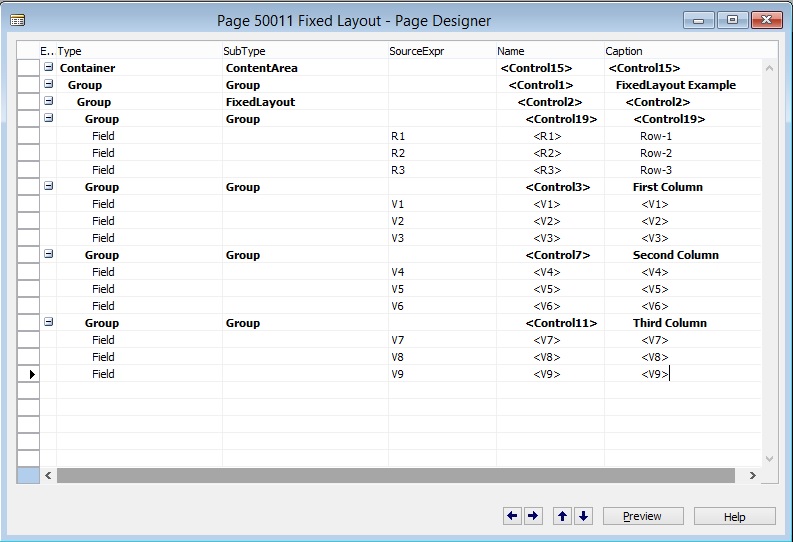Select the ContentArea SubType cell
793x542 pixels.
(x=305, y=68)
